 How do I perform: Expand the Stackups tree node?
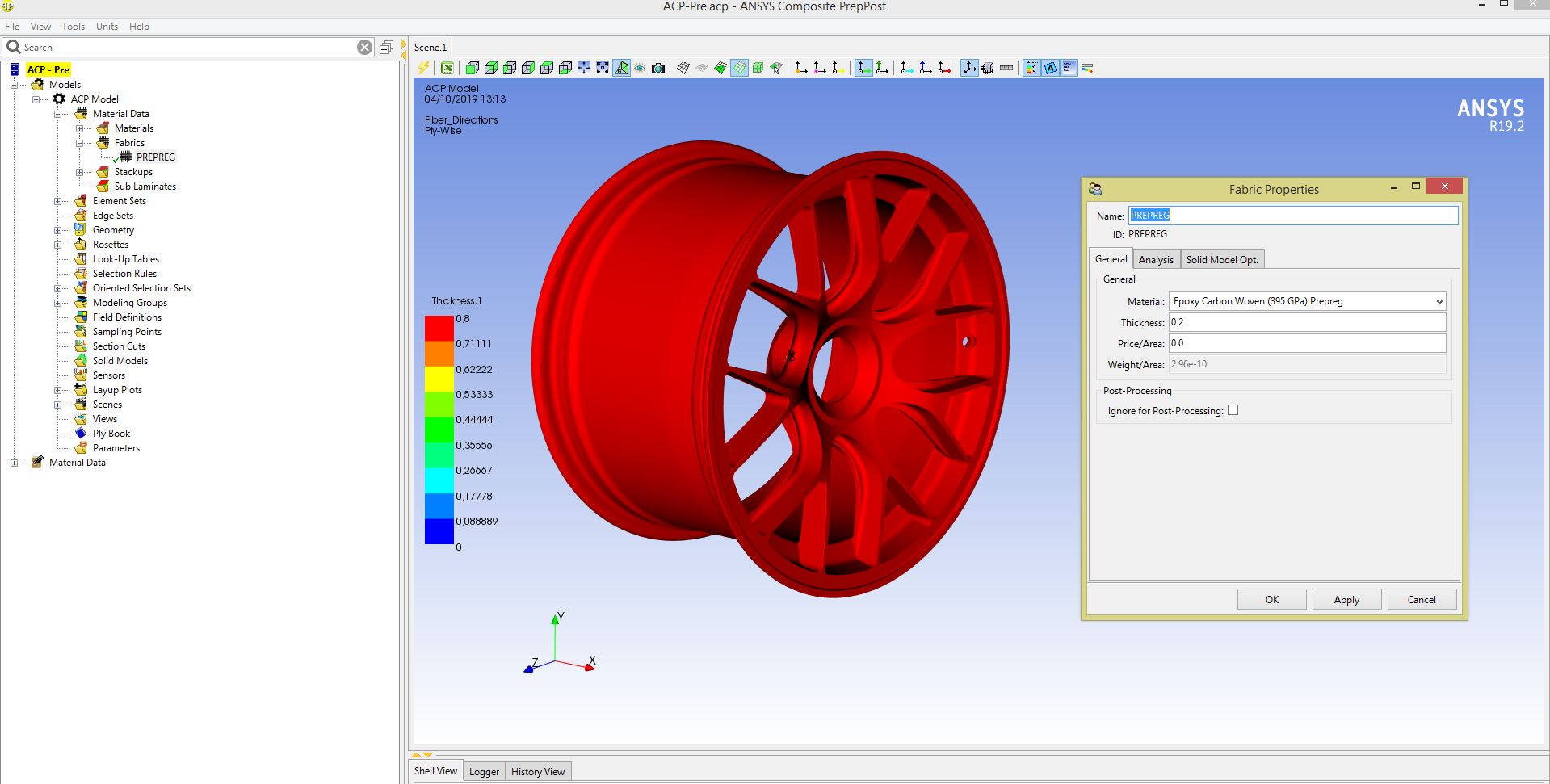79,172
